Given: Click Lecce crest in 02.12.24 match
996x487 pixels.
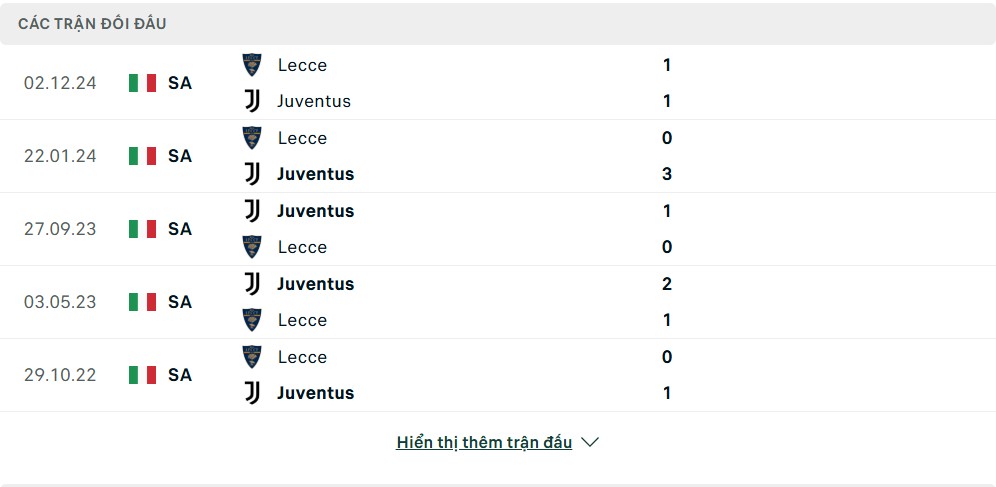Looking at the screenshot, I should point(252,65).
